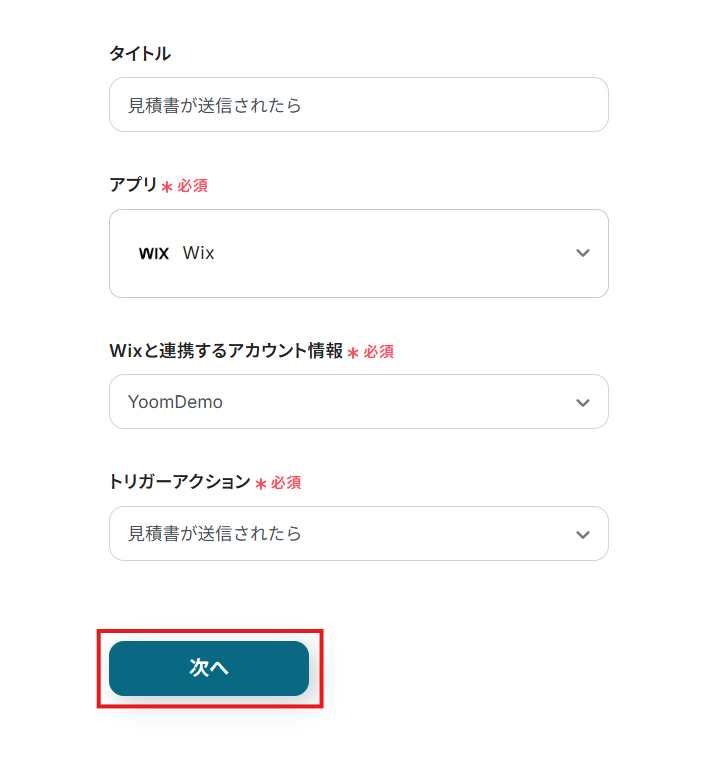The width and height of the screenshot is (711, 782).
Task: Click the red asterisk next to トリガーアクション
Action: 260,484
